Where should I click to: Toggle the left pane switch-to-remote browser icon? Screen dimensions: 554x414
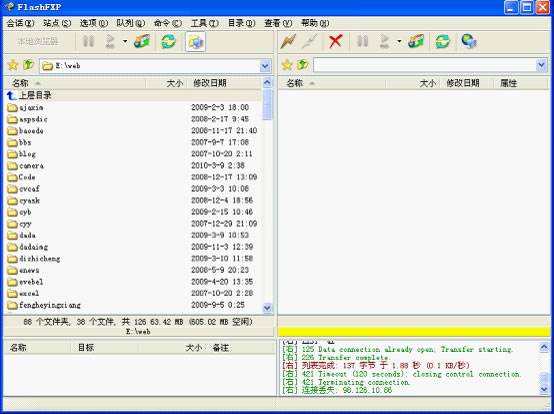point(195,42)
